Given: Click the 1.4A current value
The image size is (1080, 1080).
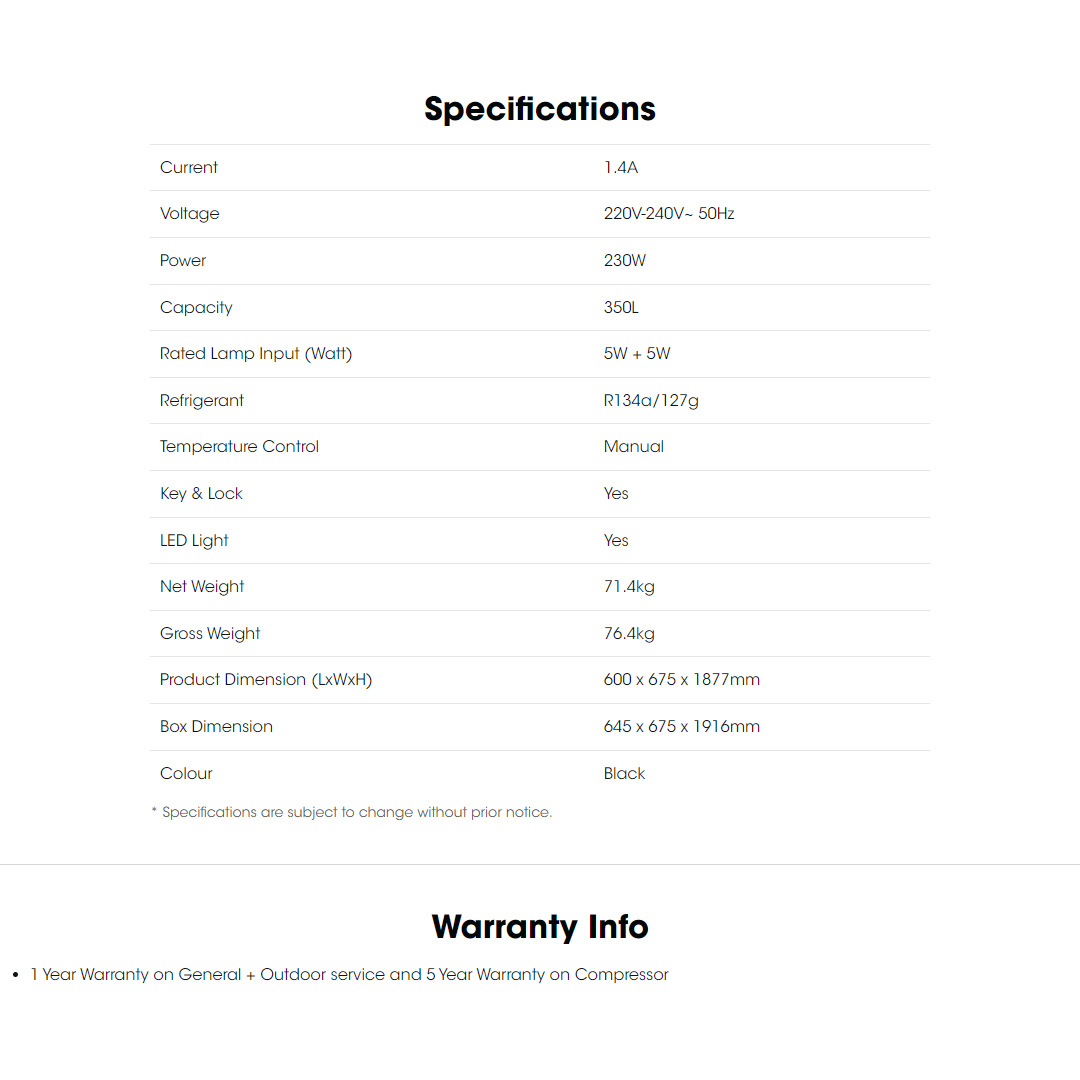Looking at the screenshot, I should pyautogui.click(x=621, y=168).
